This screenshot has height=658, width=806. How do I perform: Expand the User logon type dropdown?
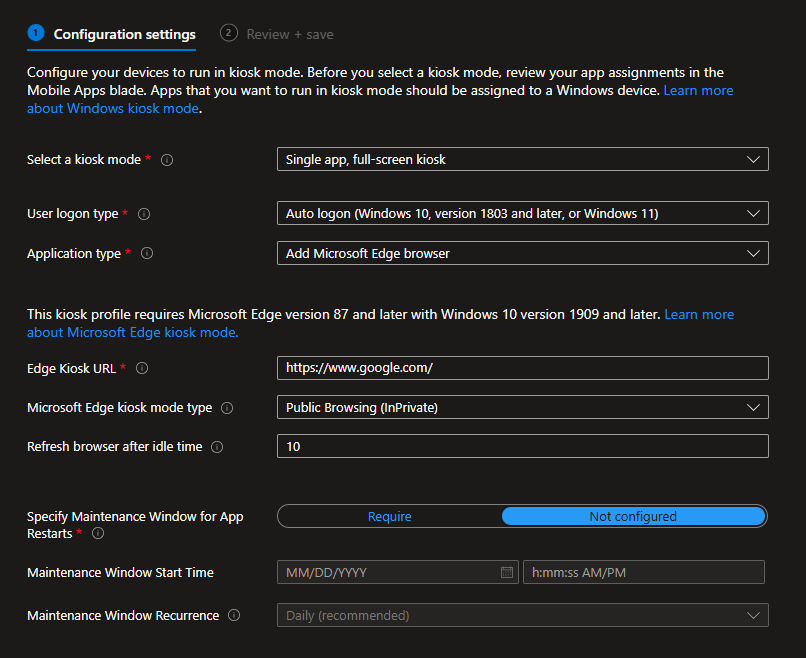coord(523,213)
